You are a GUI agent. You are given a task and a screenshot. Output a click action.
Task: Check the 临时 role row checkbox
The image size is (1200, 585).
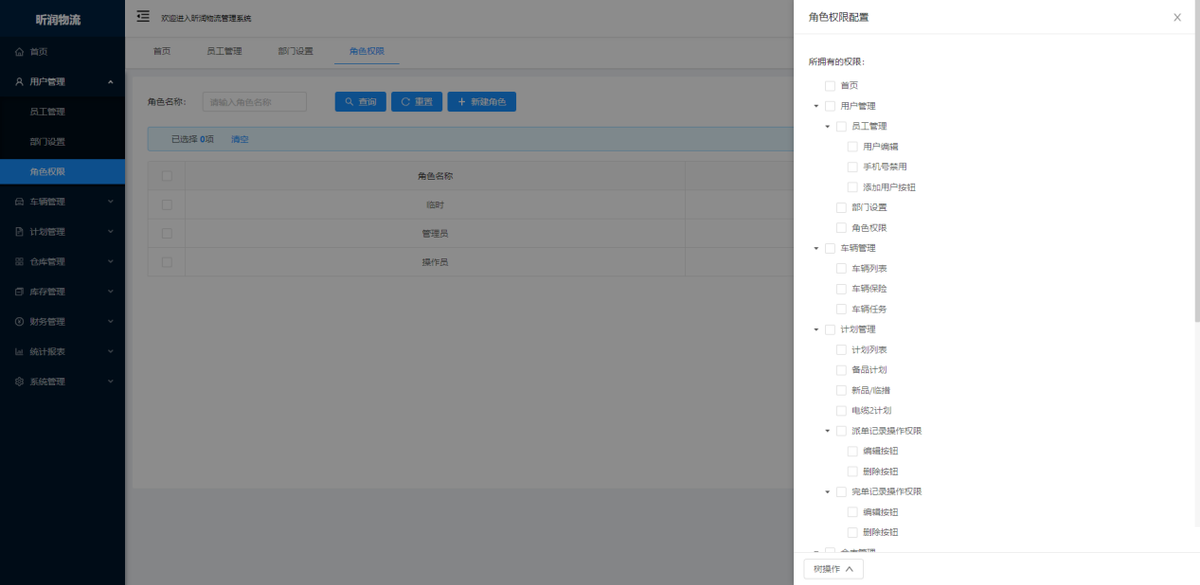click(x=167, y=205)
